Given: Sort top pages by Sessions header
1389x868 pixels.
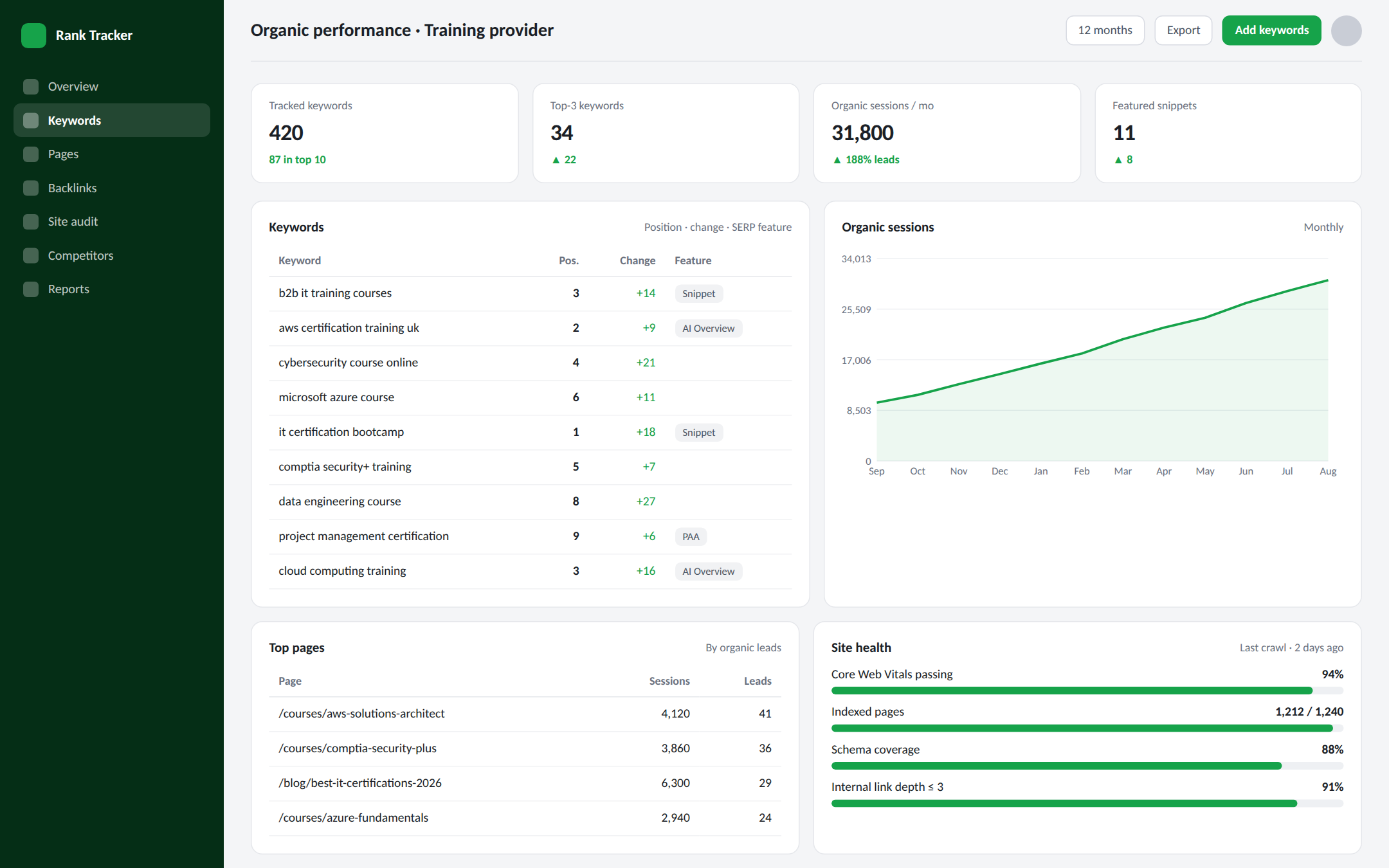Looking at the screenshot, I should click(x=669, y=681).
